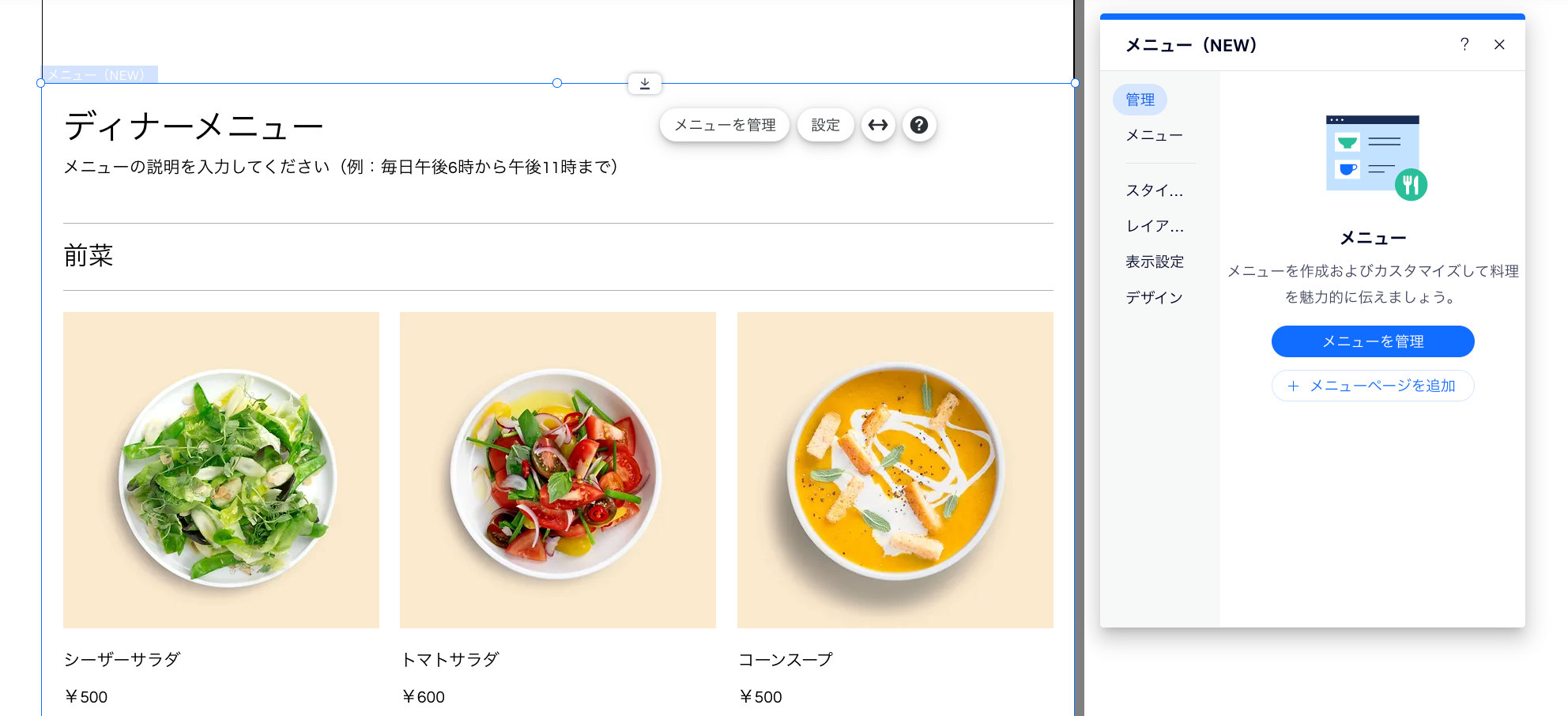Open the レイアウト section in the sidebar
The image size is (1568, 716).
[x=1155, y=225]
